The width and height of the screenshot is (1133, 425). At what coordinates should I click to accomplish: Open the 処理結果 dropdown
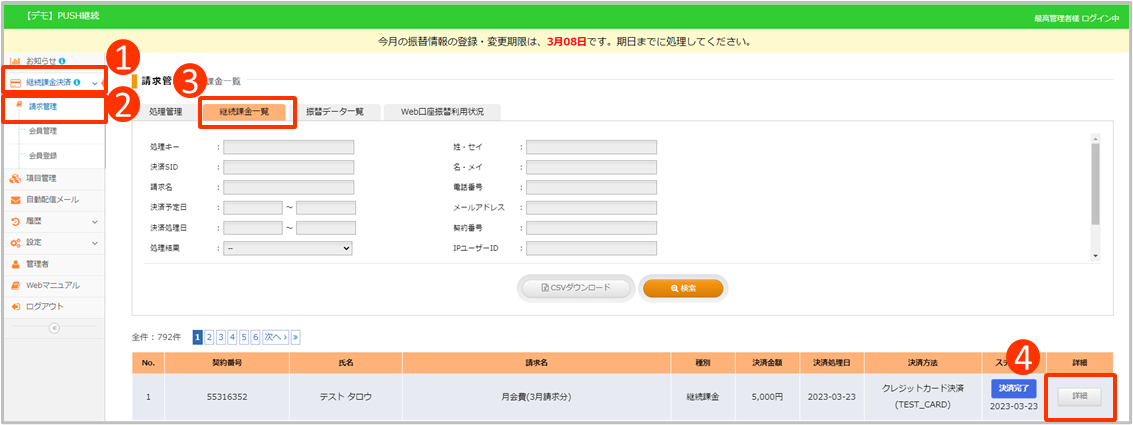[288, 248]
